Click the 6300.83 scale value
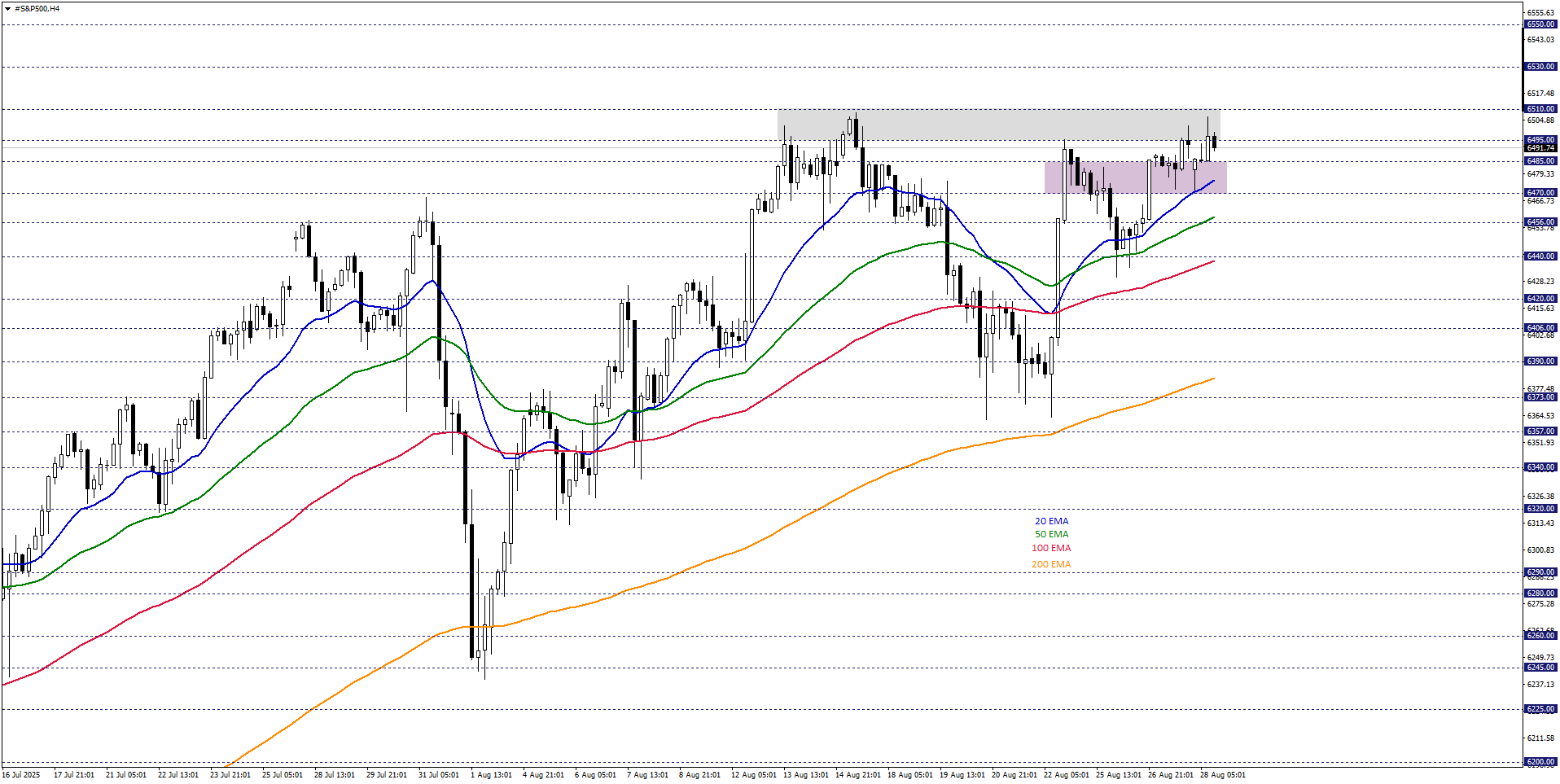This screenshot has width=1560, height=784. pyautogui.click(x=1540, y=550)
